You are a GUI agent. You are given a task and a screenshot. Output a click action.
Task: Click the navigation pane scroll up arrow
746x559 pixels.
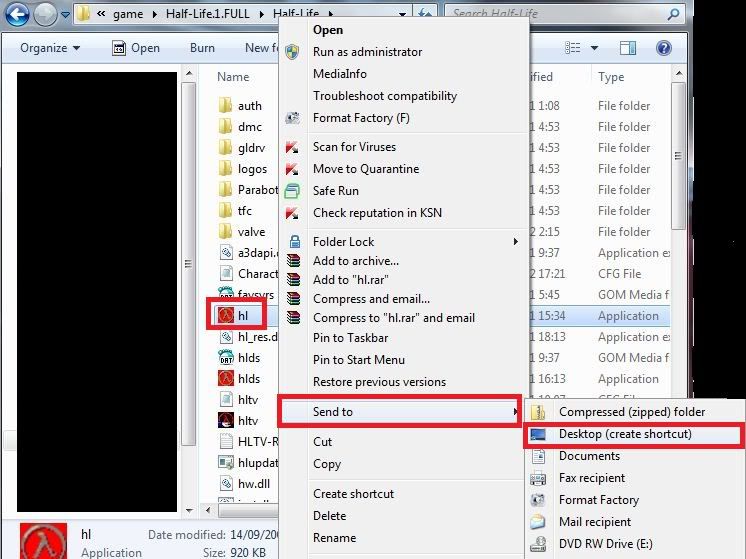189,73
